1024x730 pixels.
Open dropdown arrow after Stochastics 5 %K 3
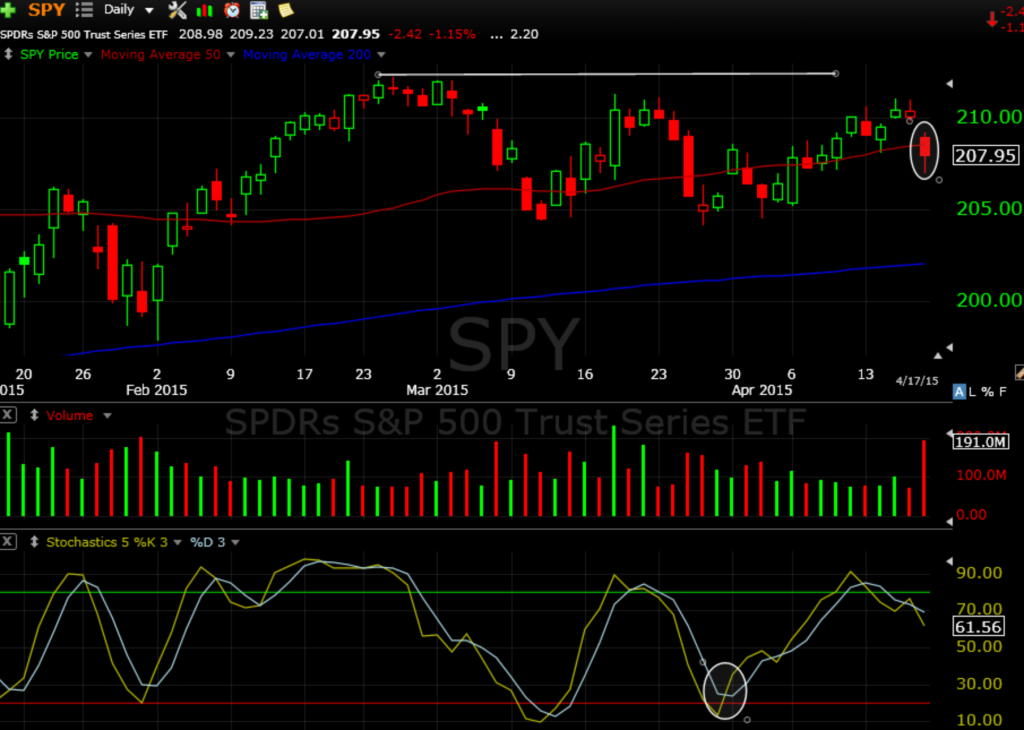pos(177,543)
